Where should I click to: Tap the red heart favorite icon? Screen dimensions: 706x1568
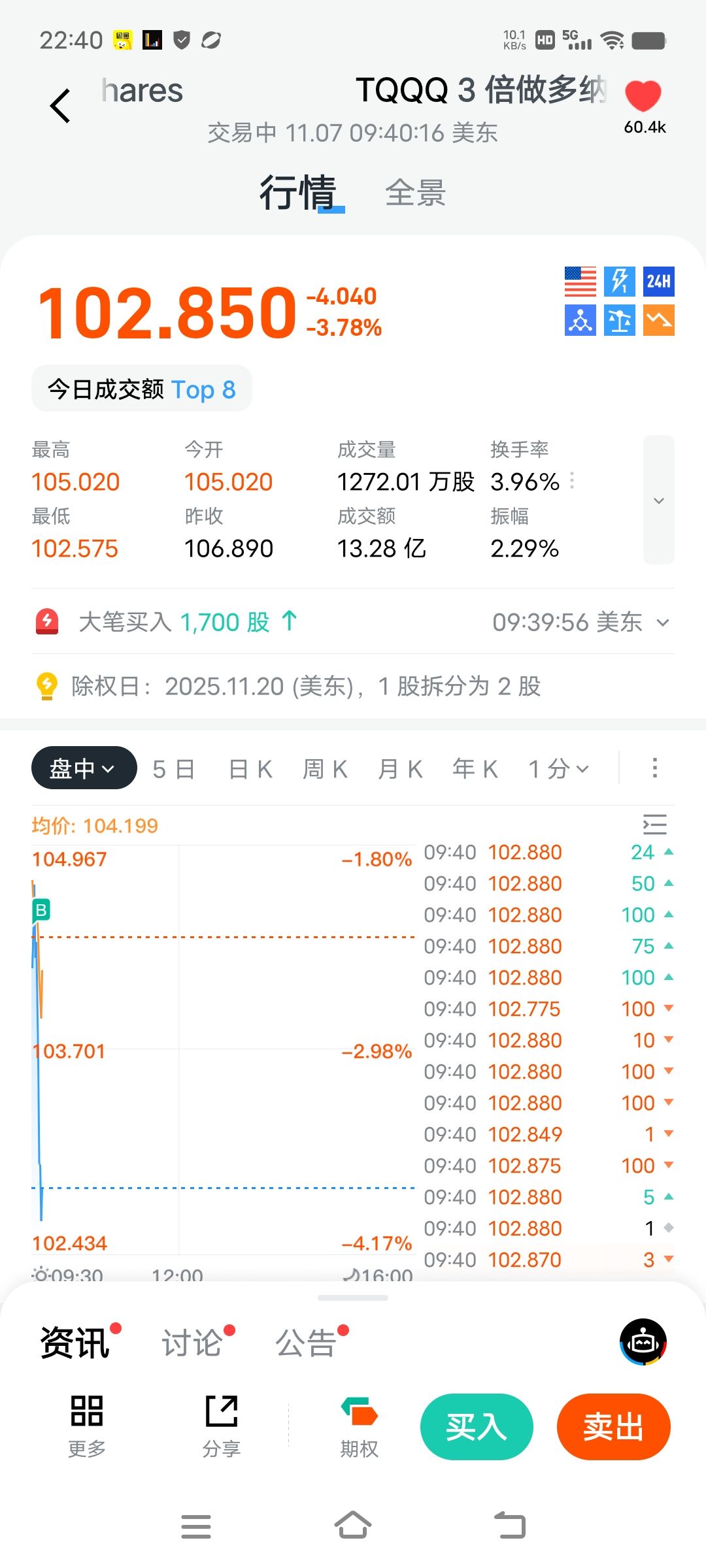(x=643, y=97)
